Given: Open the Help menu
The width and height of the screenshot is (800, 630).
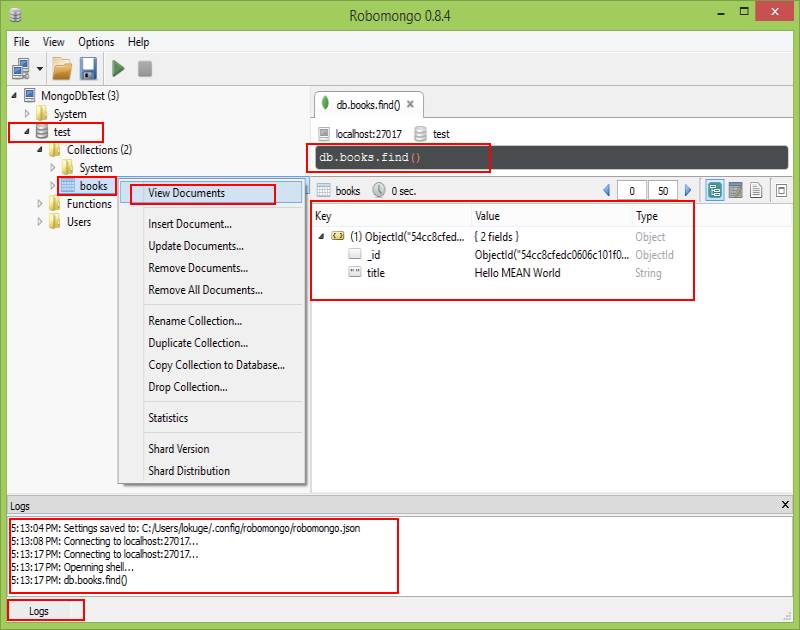Looking at the screenshot, I should (138, 42).
